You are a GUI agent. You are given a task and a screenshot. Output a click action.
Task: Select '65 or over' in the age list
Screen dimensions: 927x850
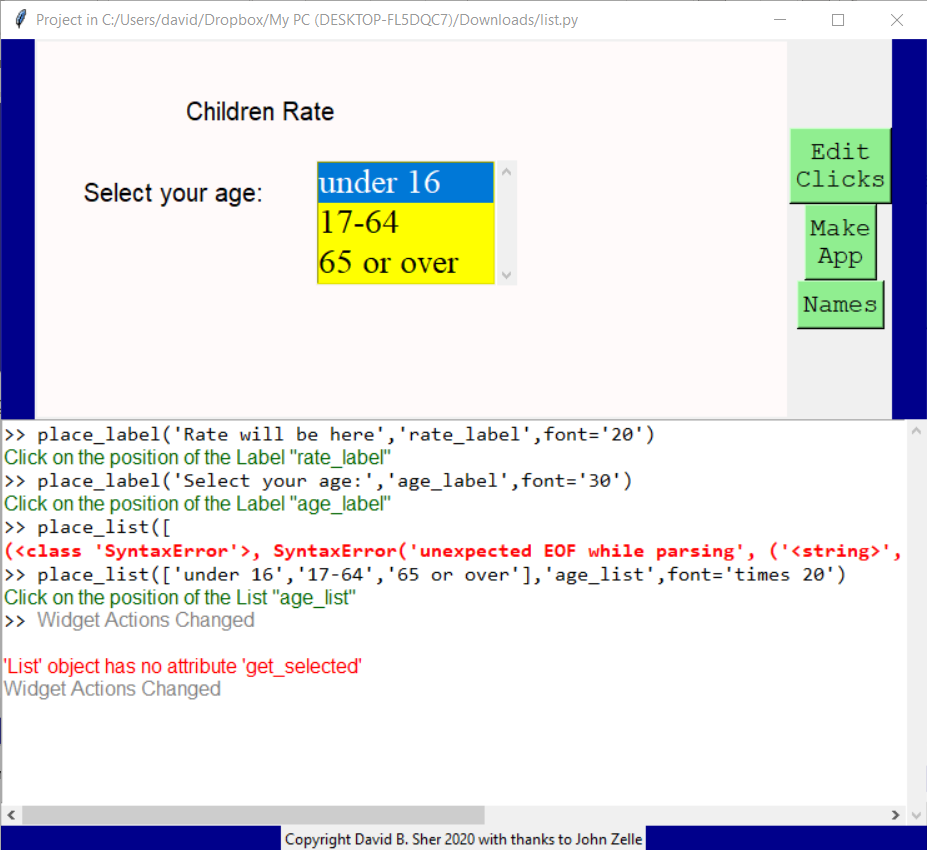[406, 262]
